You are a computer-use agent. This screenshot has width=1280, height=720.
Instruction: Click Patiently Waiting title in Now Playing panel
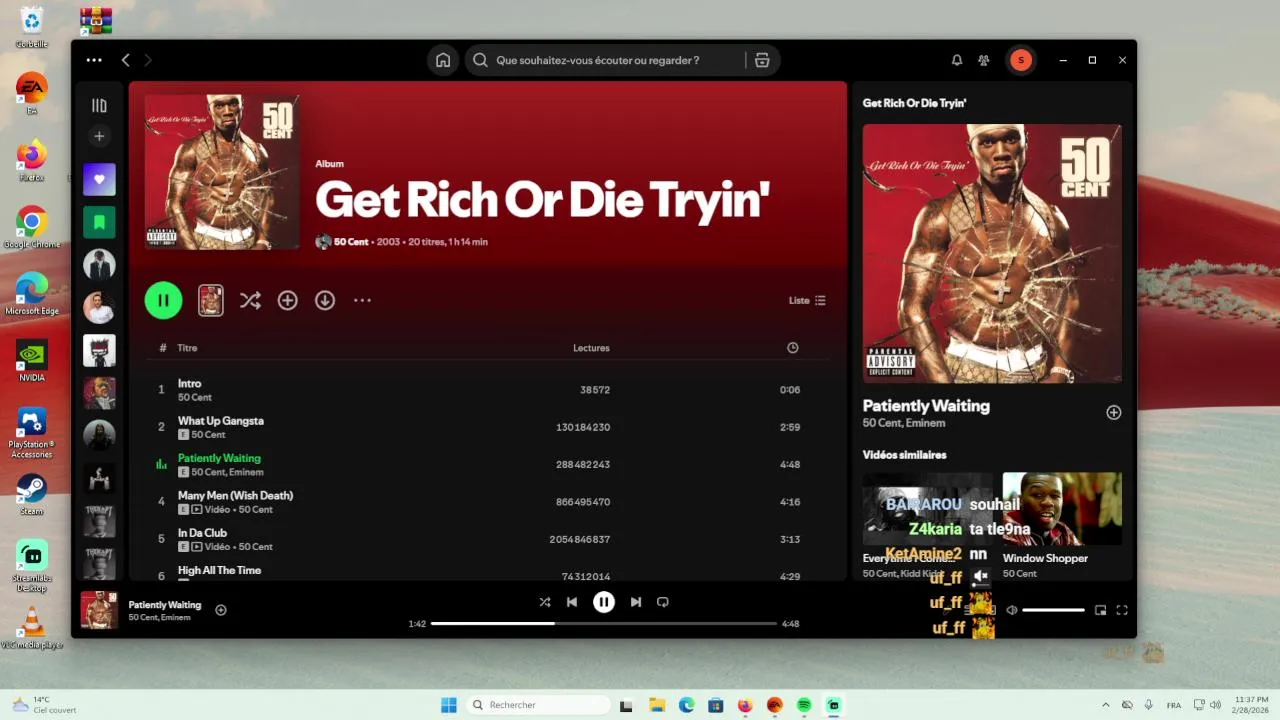point(926,406)
